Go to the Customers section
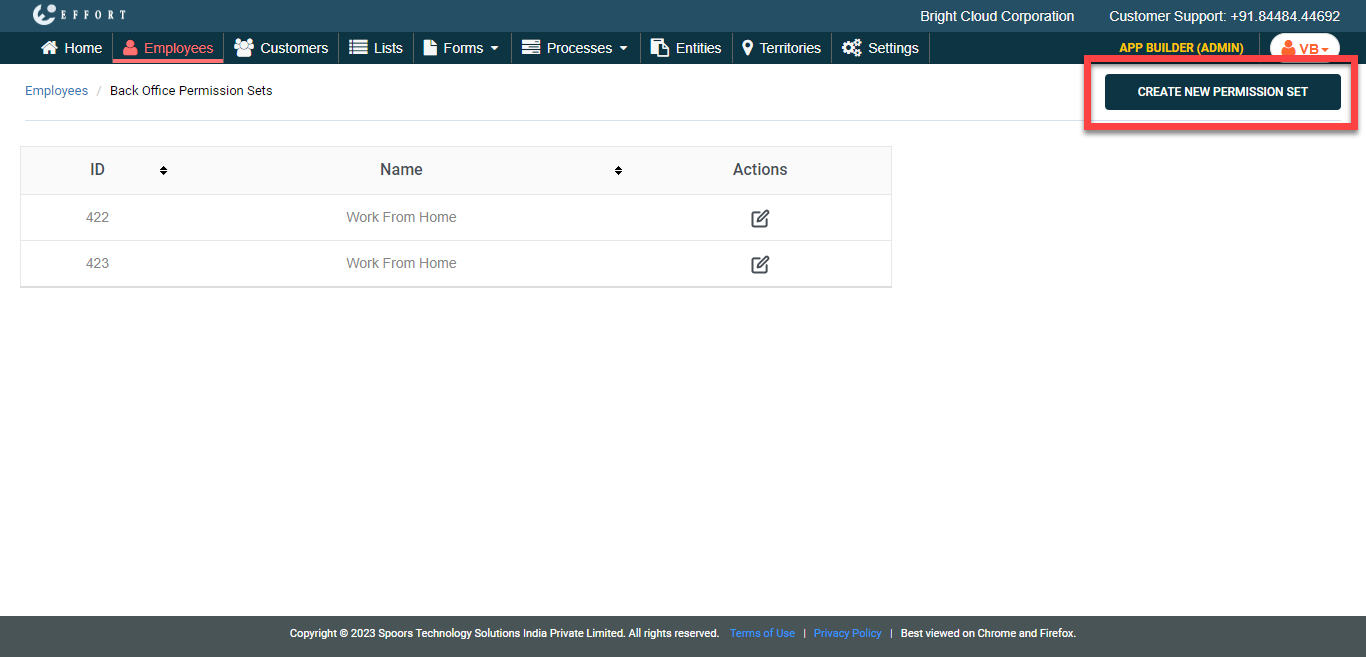The width and height of the screenshot is (1366, 657). pos(281,48)
